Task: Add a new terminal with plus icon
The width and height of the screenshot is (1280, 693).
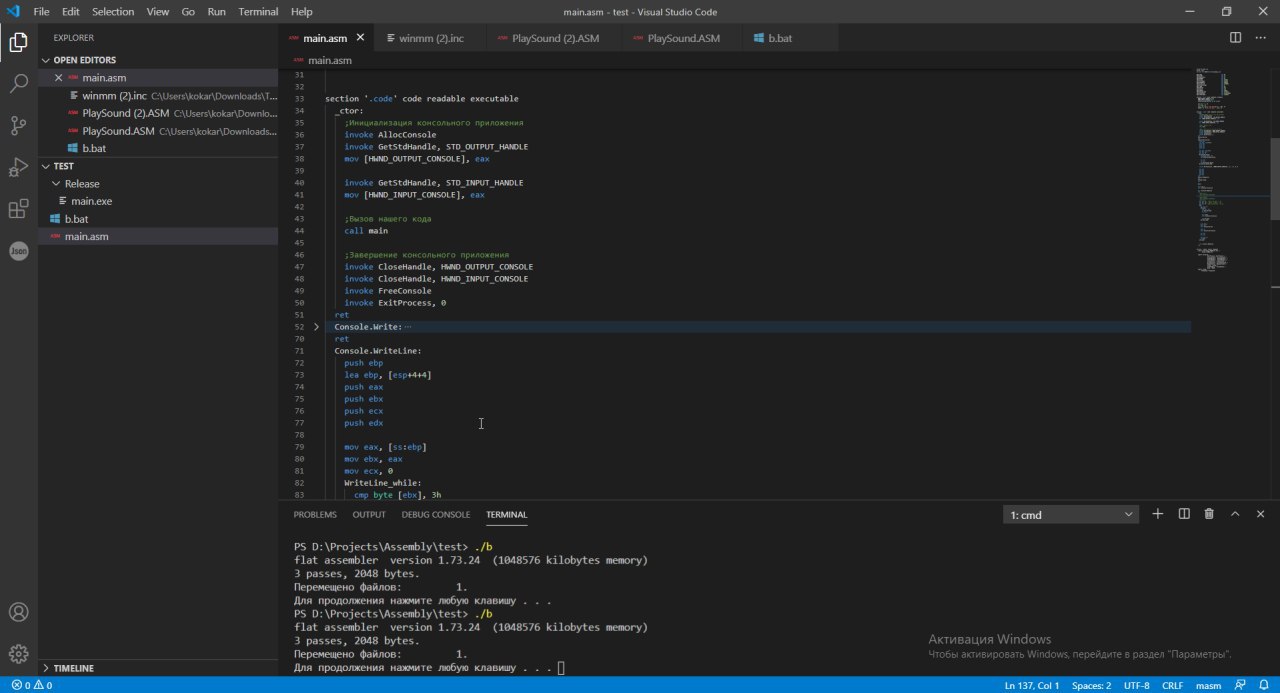Action: [1157, 514]
